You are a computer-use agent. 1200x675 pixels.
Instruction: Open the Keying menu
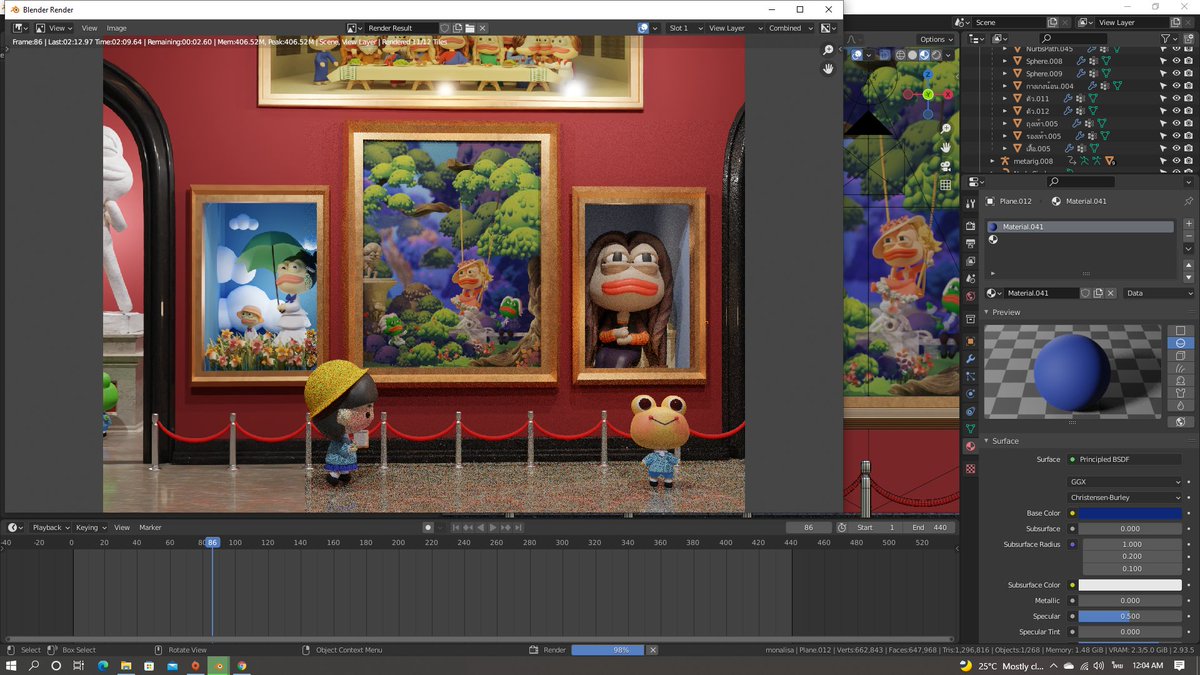[x=90, y=527]
